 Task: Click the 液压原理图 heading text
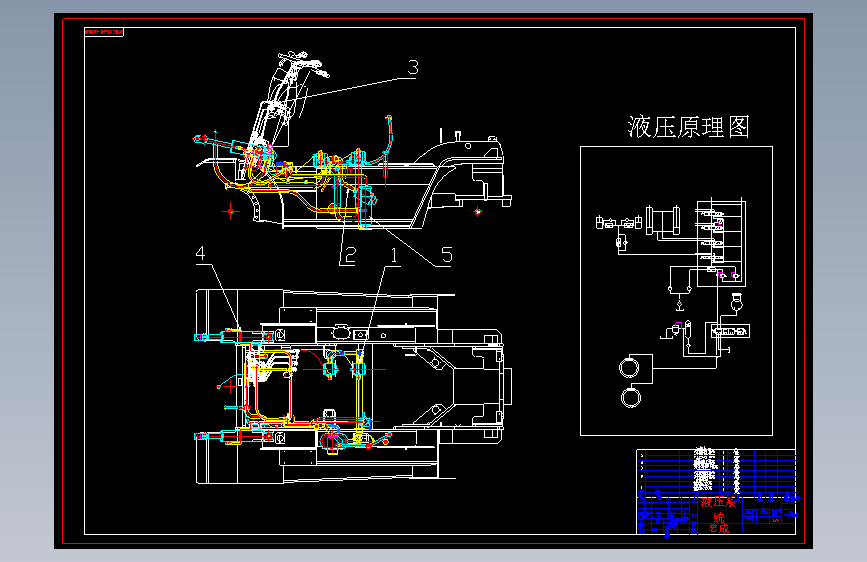coord(688,127)
